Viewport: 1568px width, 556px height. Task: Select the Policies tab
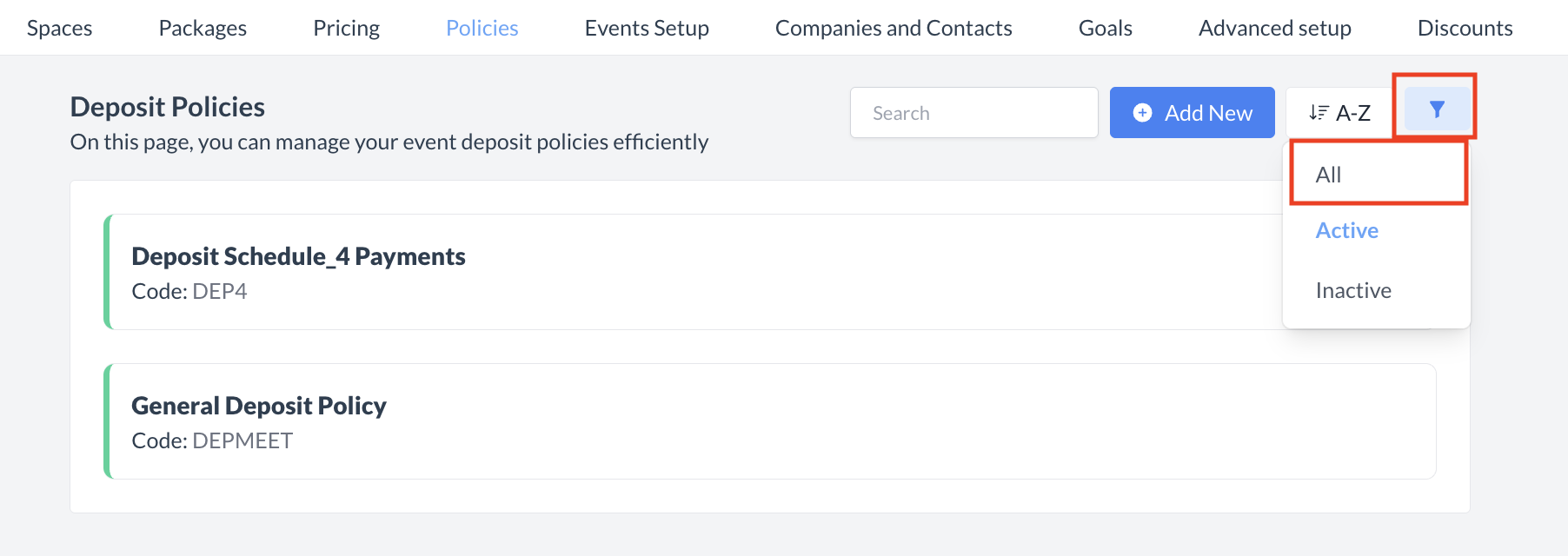click(x=482, y=28)
